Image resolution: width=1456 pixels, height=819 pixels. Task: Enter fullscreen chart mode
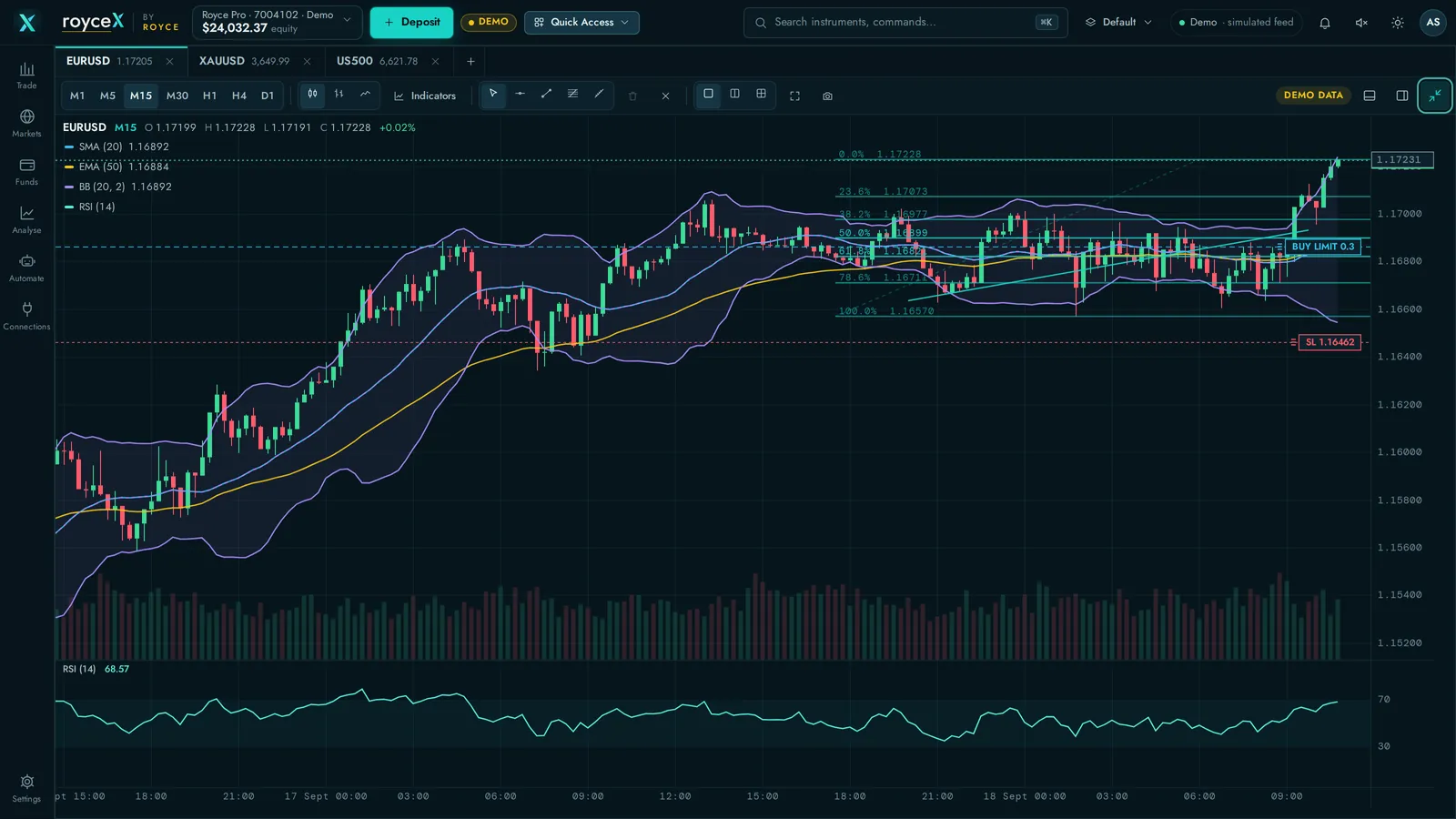click(794, 96)
